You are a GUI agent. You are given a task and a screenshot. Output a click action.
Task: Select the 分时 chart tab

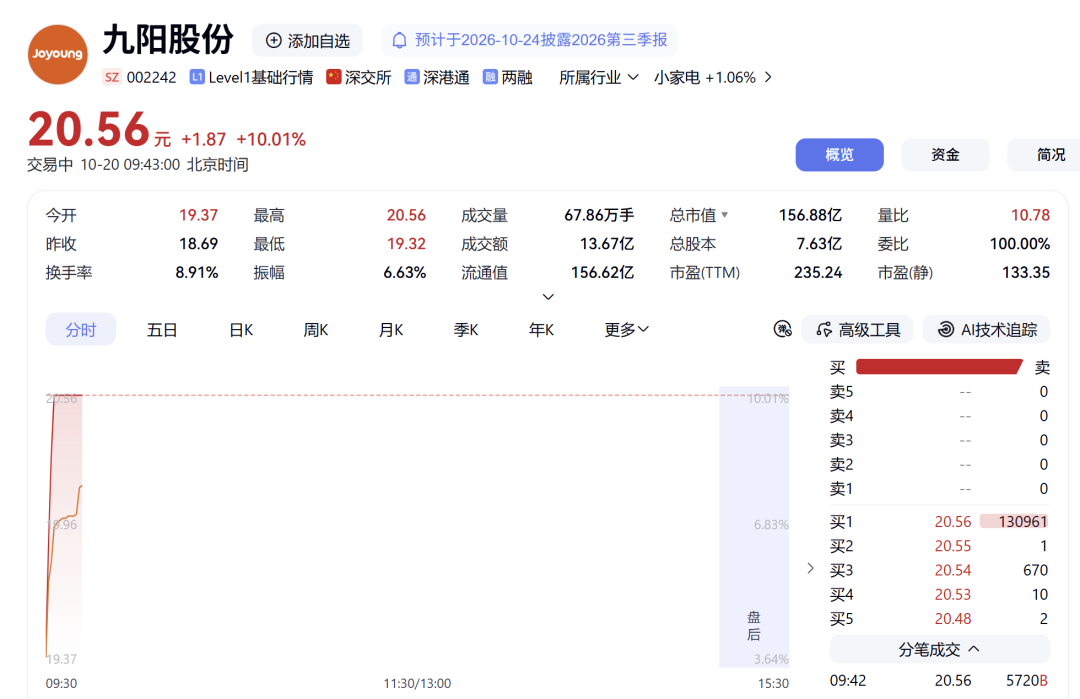point(81,330)
